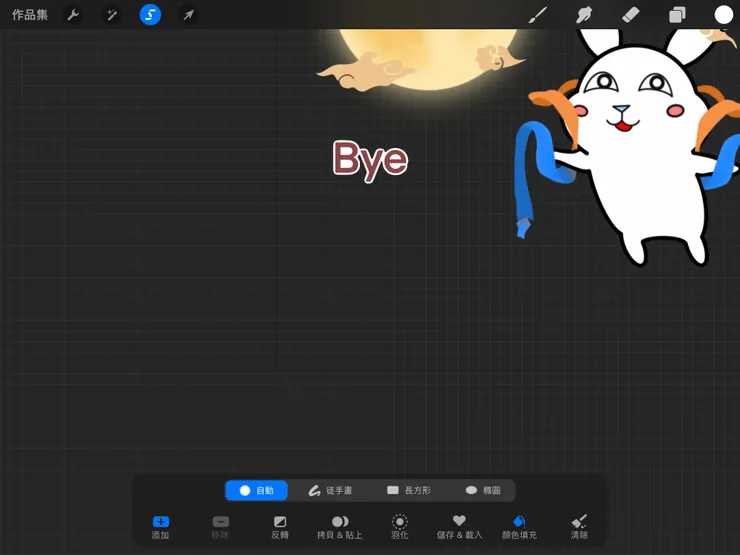Tap the white rabbit's face
This screenshot has height=555, width=740.
coord(630,101)
